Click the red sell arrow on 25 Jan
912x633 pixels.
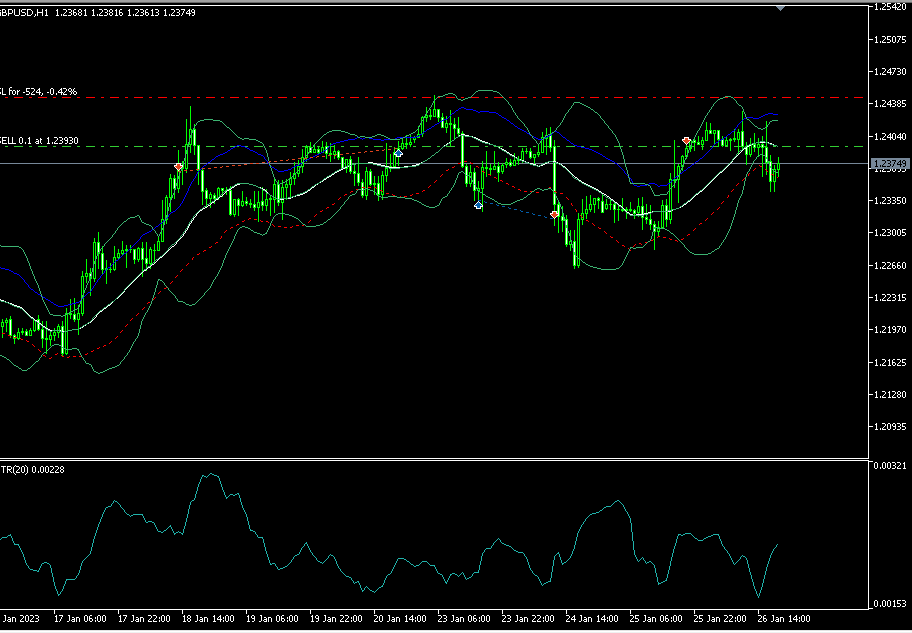[686, 141]
